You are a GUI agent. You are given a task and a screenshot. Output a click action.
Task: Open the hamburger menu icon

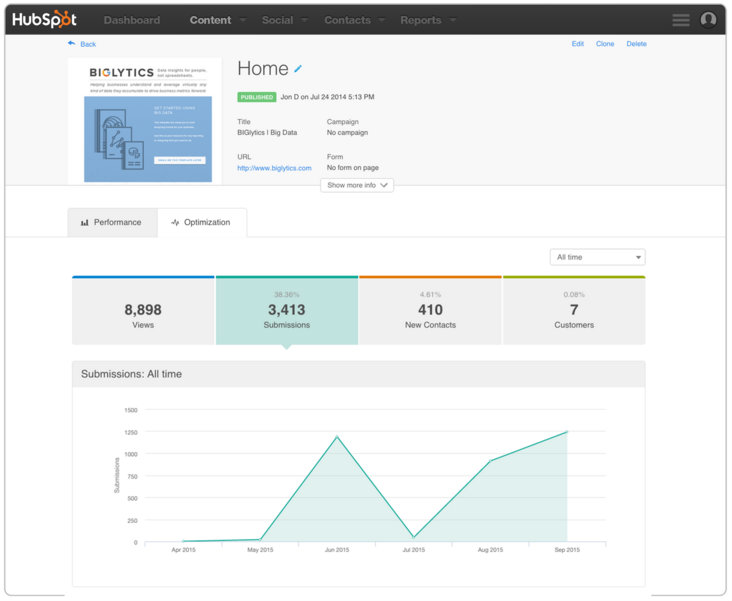[681, 20]
